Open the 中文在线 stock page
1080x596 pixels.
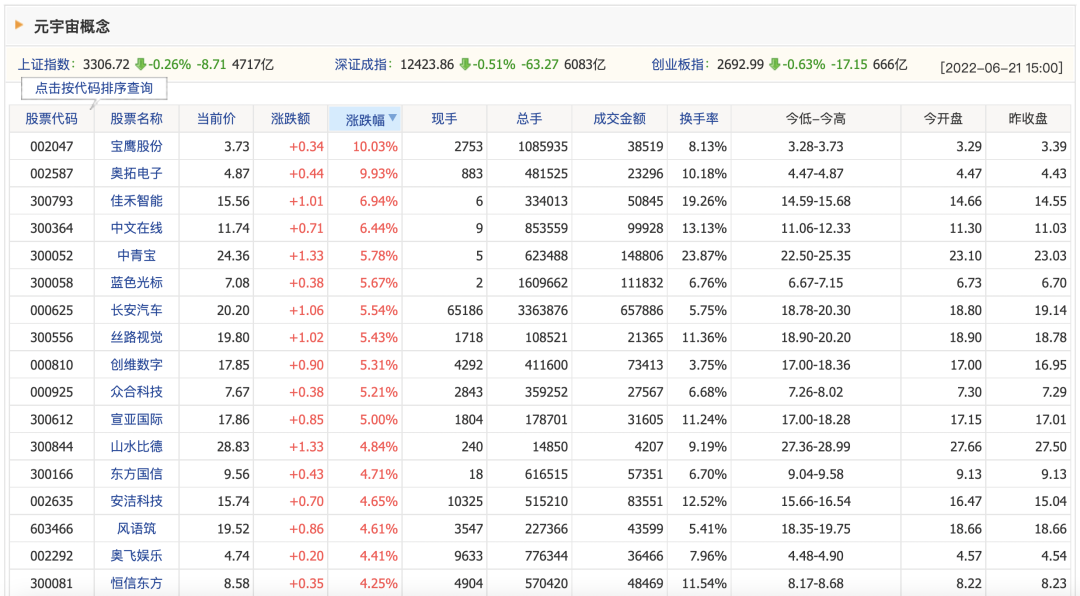click(136, 228)
